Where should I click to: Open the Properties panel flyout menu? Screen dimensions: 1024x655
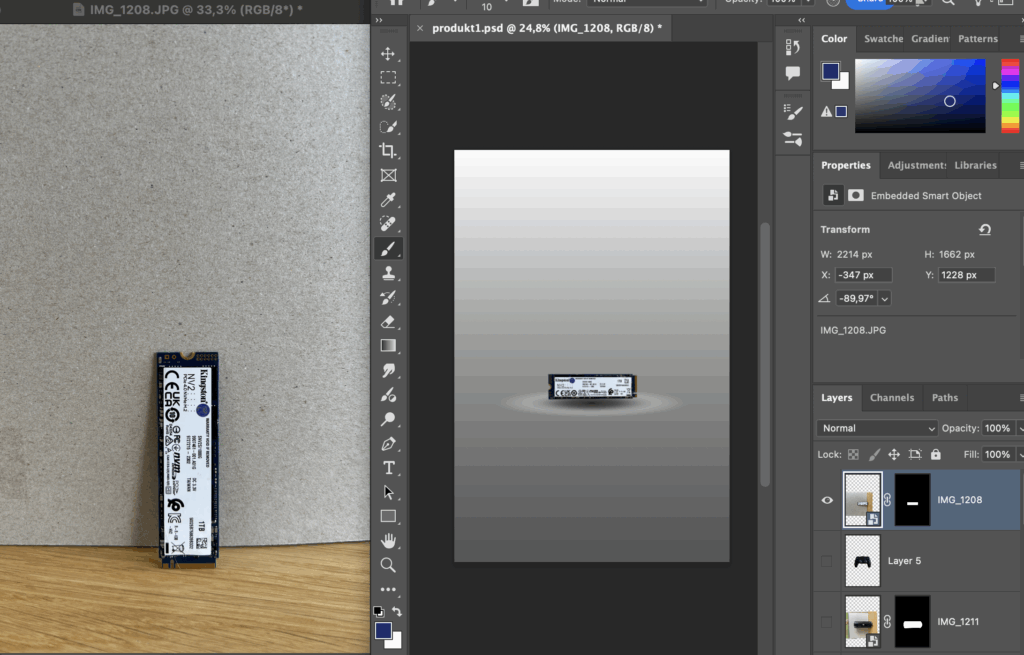[x=1021, y=165]
